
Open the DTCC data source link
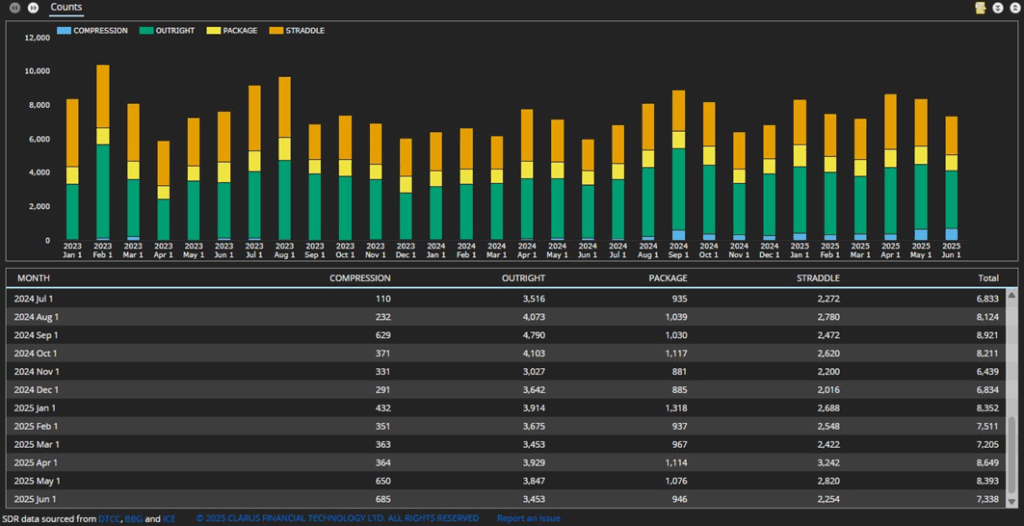point(109,518)
